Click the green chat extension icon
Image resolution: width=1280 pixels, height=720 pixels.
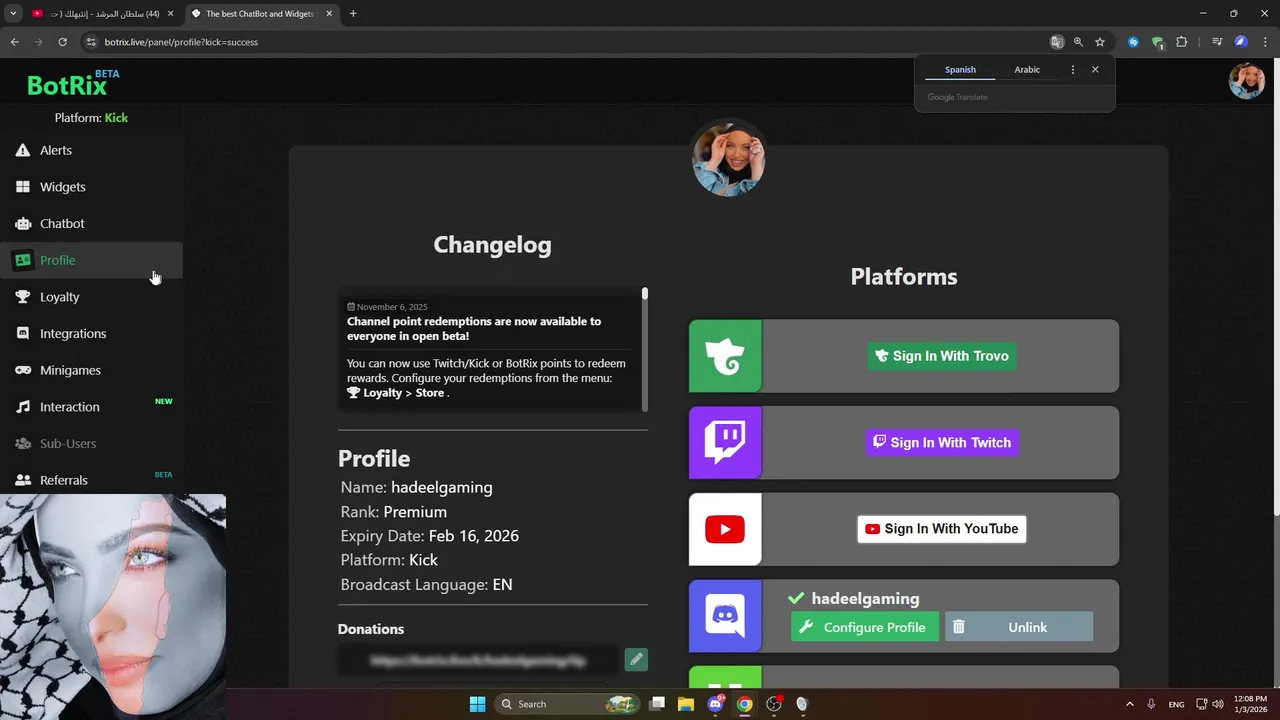click(x=1158, y=42)
